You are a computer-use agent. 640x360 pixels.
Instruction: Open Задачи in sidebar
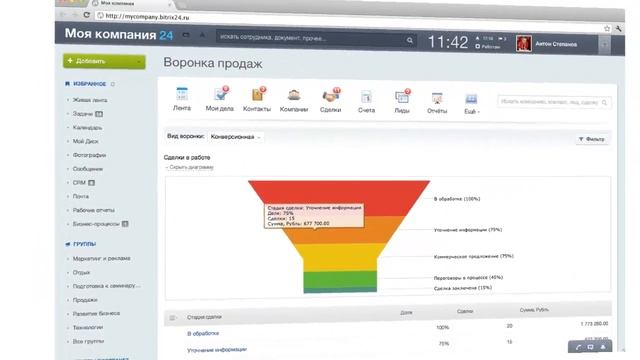pyautogui.click(x=83, y=114)
